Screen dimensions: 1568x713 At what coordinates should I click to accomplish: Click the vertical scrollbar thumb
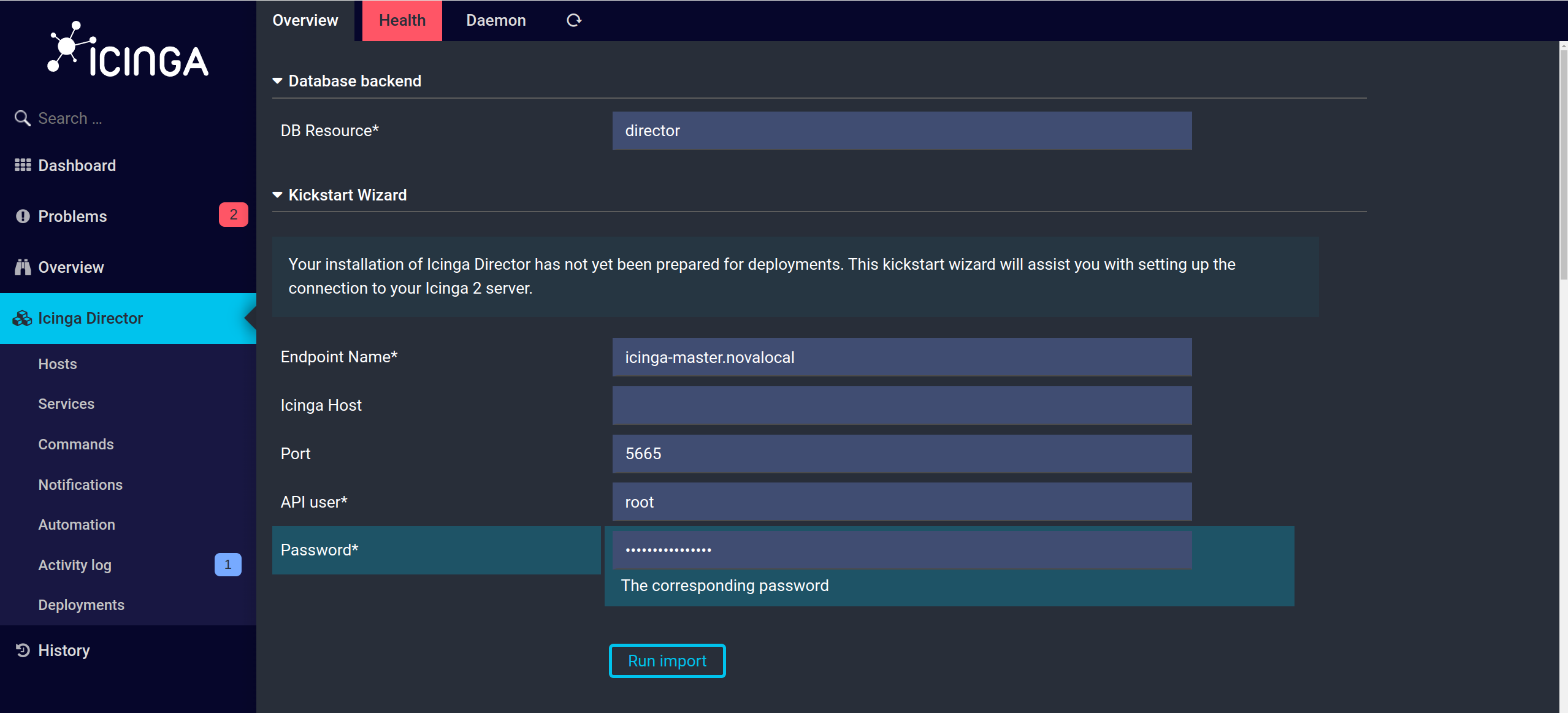tap(1564, 164)
